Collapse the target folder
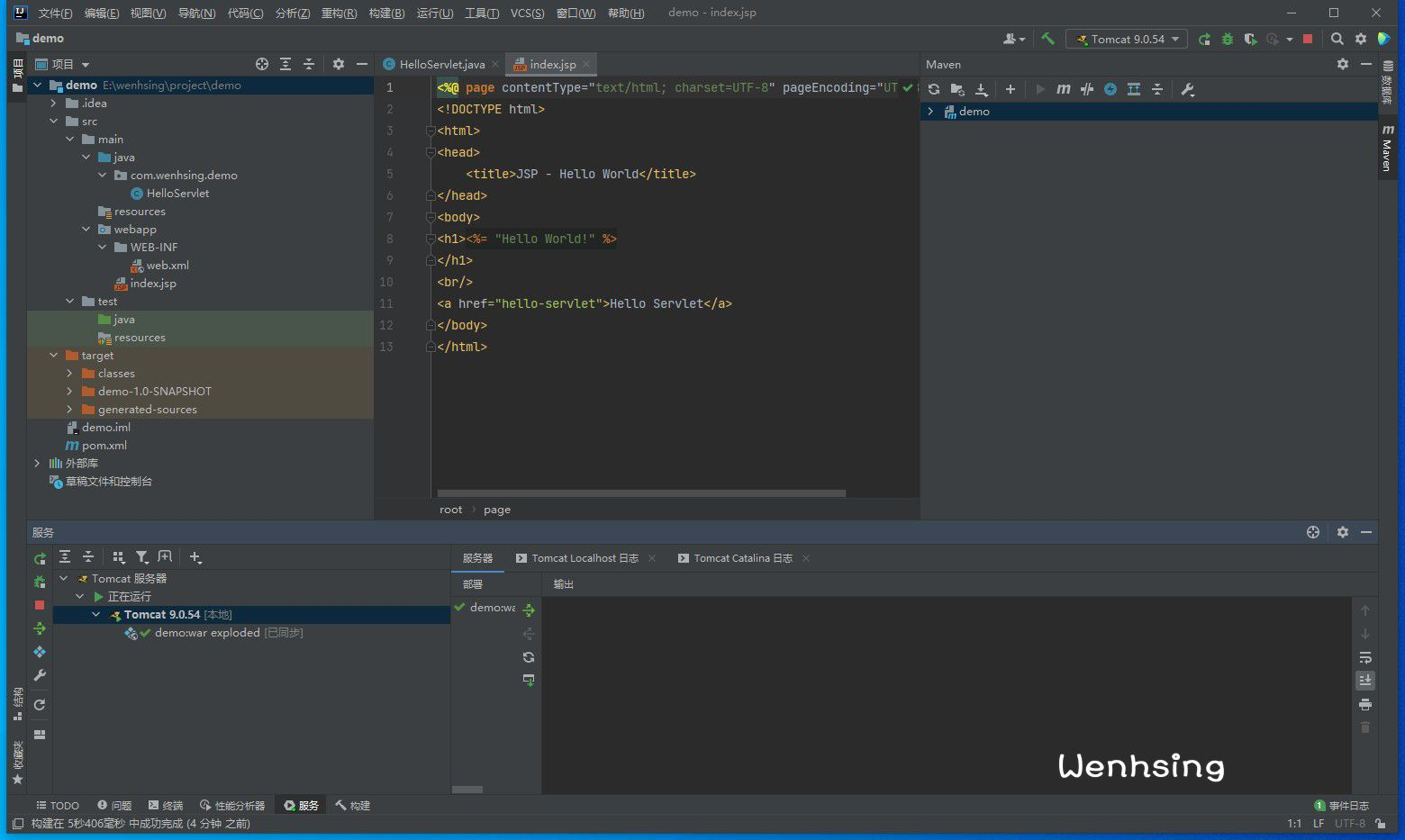1405x840 pixels. (53, 356)
